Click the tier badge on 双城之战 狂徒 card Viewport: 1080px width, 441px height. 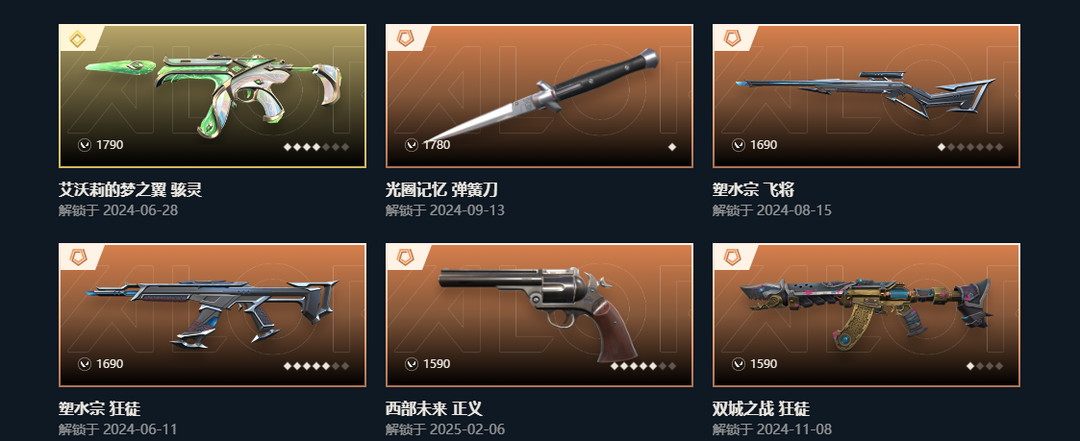732,258
